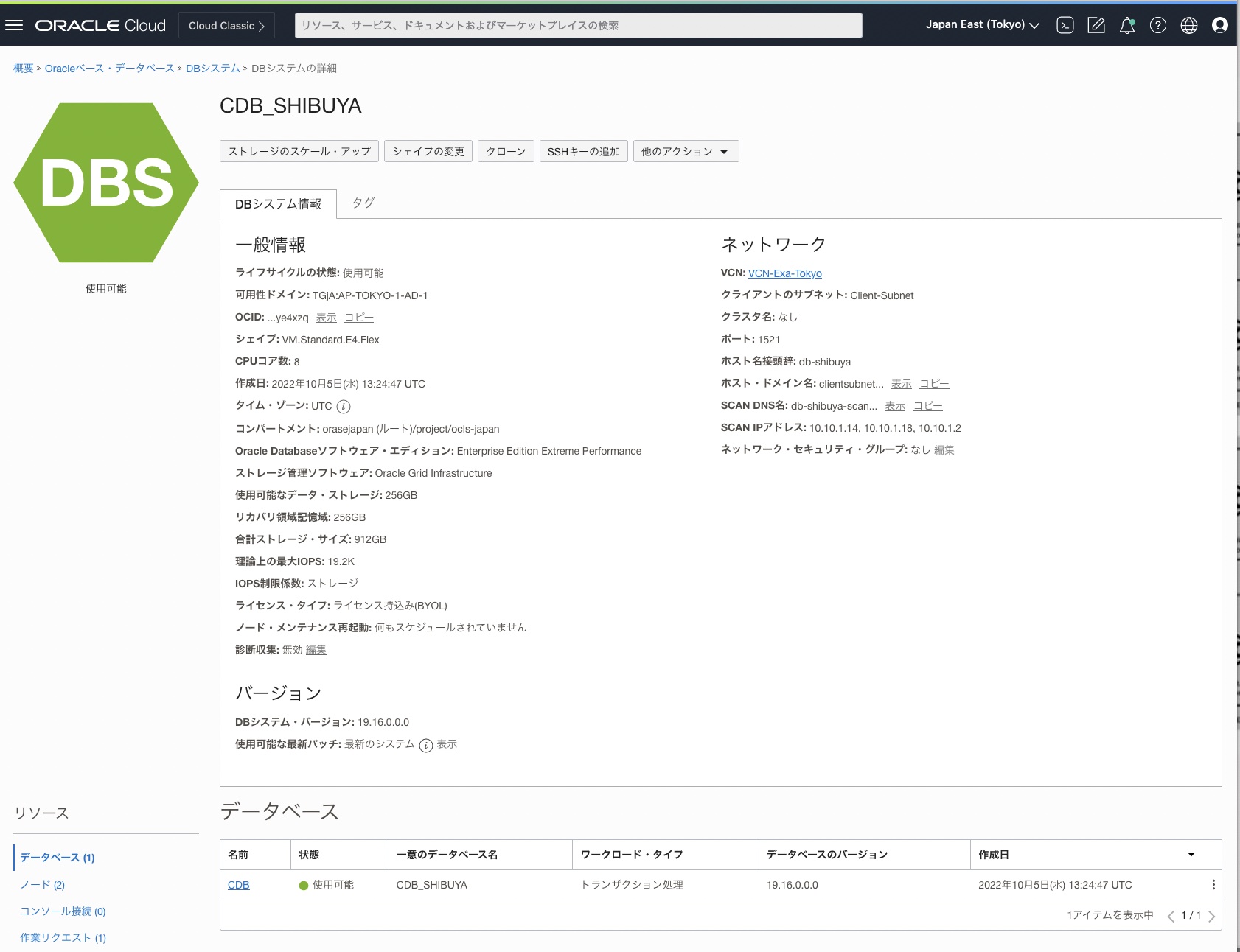
Task: Click the ORACLE Cloud logo
Action: tap(100, 25)
